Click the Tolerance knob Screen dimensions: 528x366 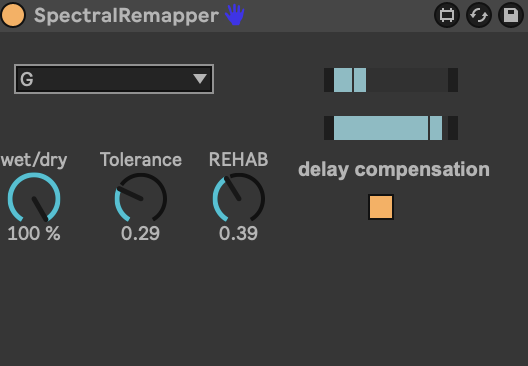[x=141, y=199]
